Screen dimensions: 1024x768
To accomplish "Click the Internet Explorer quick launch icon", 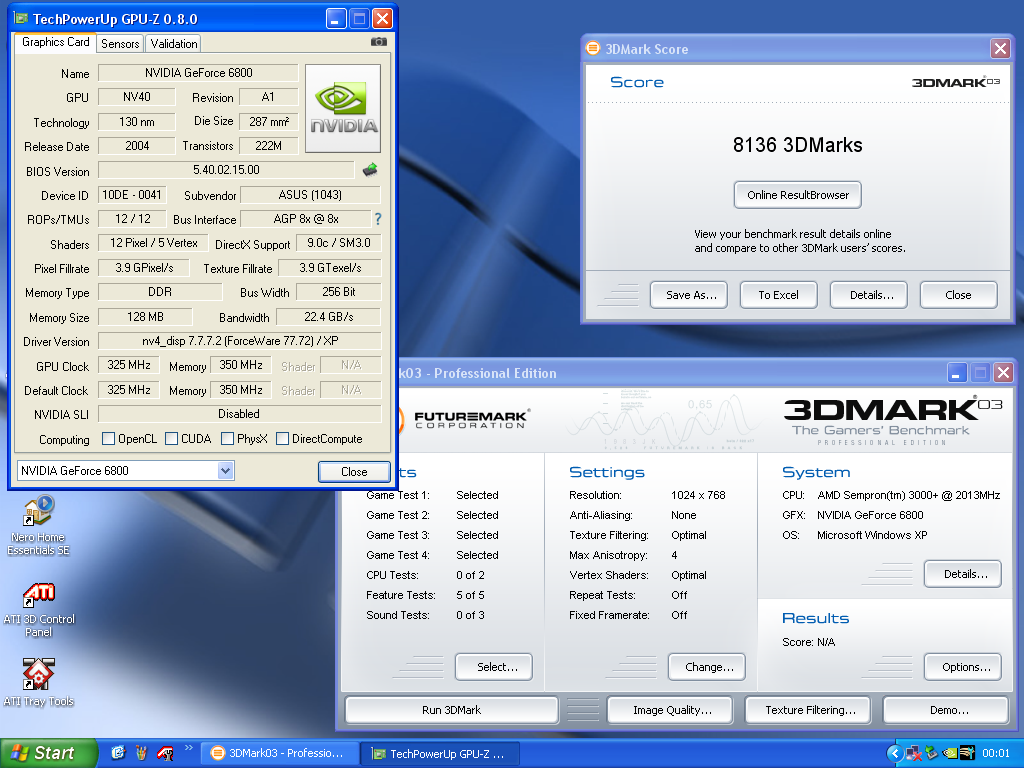I will tap(118, 753).
